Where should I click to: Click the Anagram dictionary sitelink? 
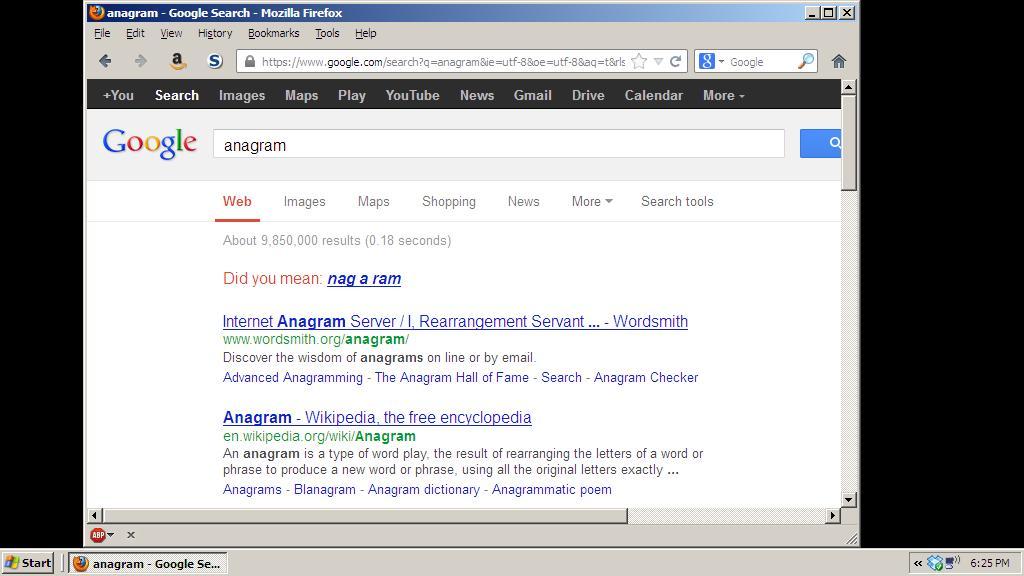pos(424,490)
